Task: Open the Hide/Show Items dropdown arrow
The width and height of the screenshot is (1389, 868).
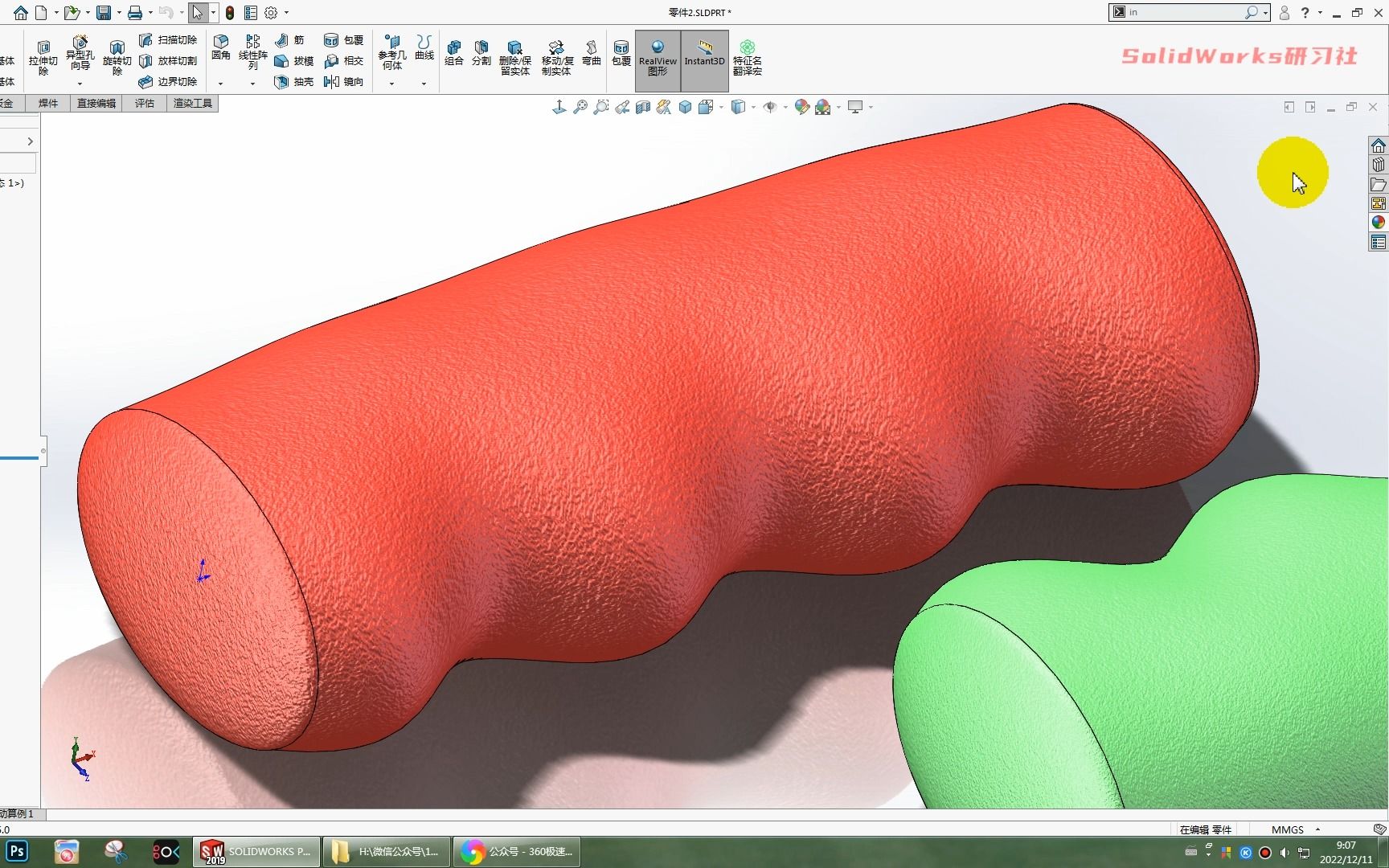Action: [x=785, y=107]
